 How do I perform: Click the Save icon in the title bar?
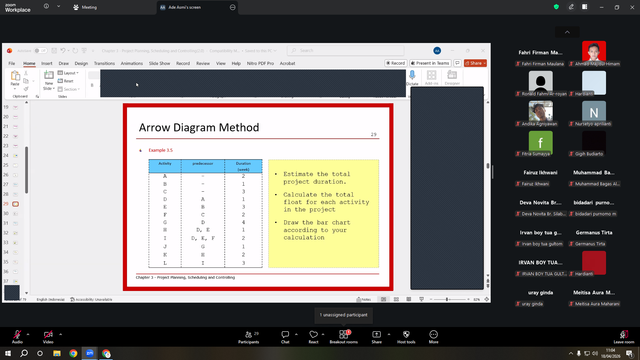click(x=54, y=51)
